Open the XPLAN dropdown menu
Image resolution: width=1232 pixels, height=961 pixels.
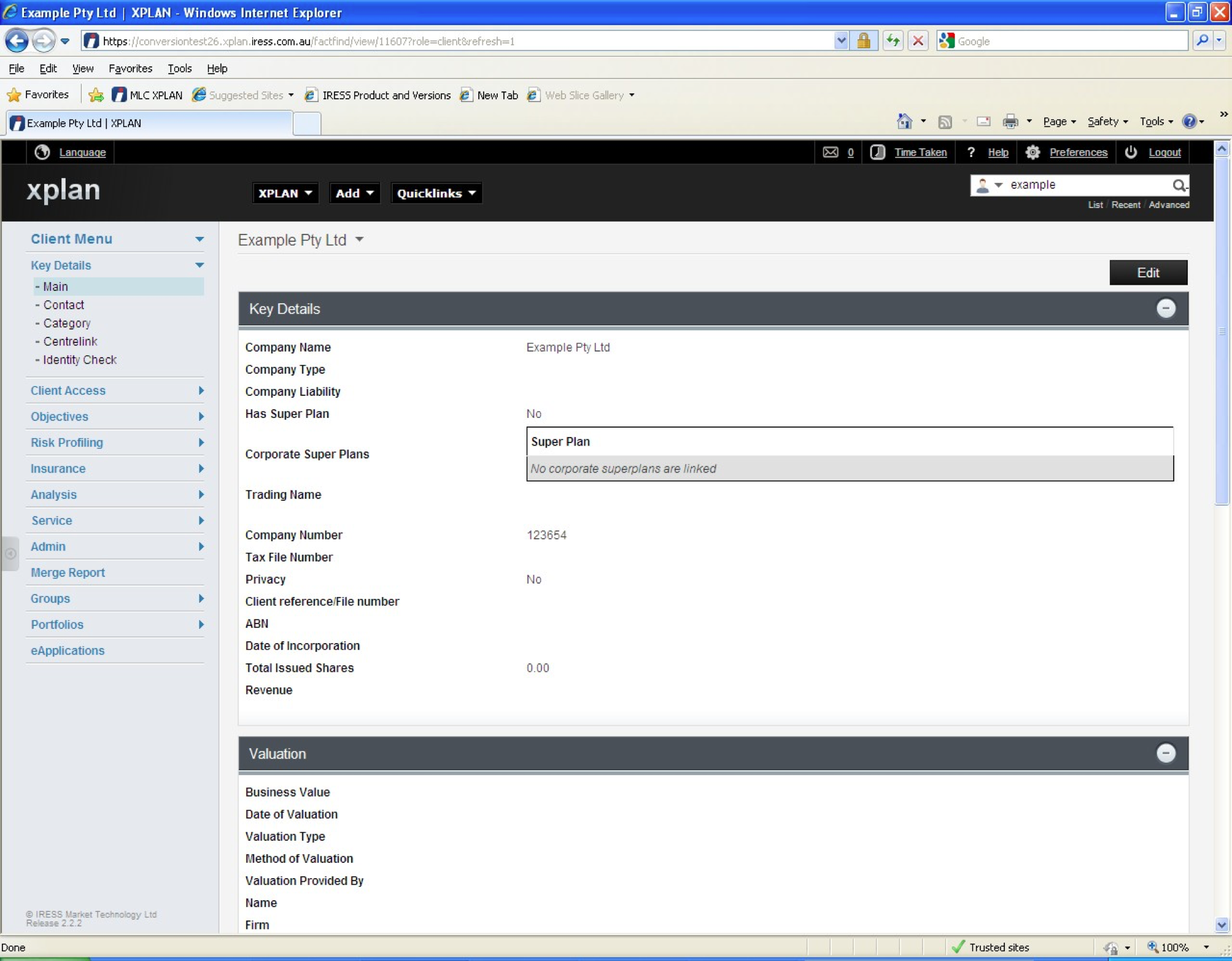285,193
